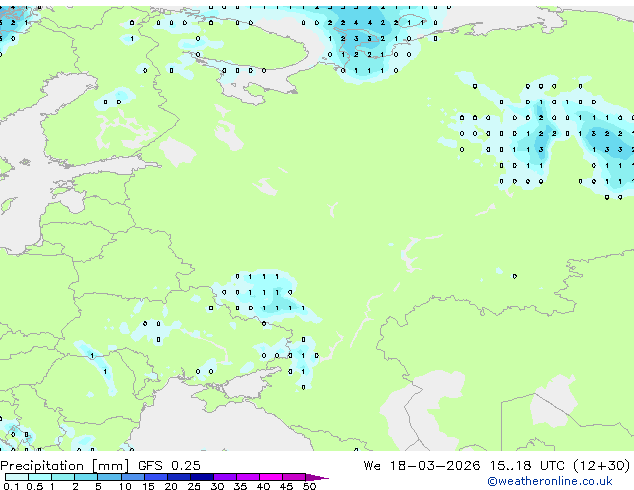Click the legend value '20'
Image resolution: width=634 pixels, height=490 pixels.
pyautogui.click(x=171, y=486)
